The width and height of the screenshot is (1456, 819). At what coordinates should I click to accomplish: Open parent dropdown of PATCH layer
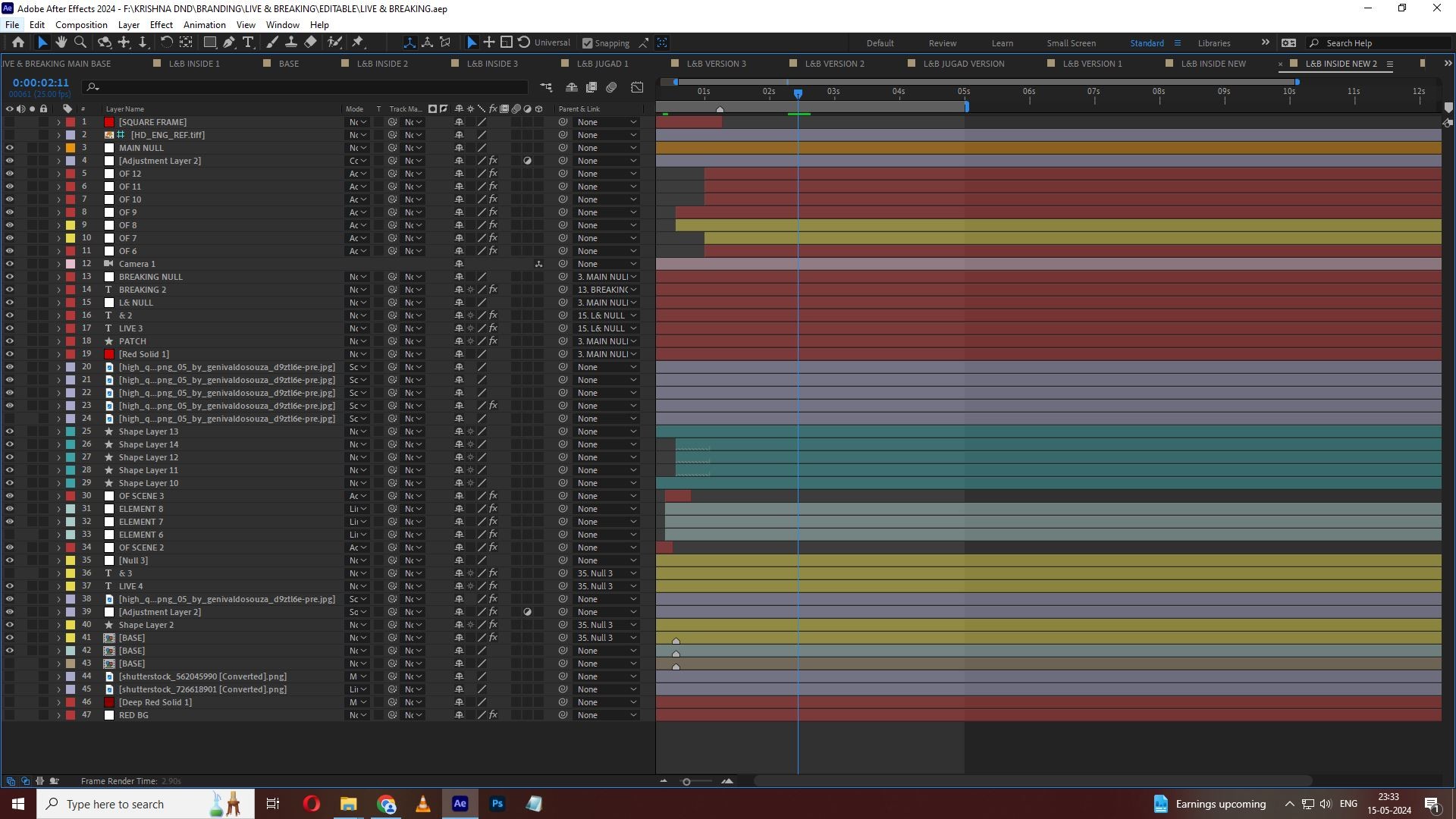click(x=607, y=341)
